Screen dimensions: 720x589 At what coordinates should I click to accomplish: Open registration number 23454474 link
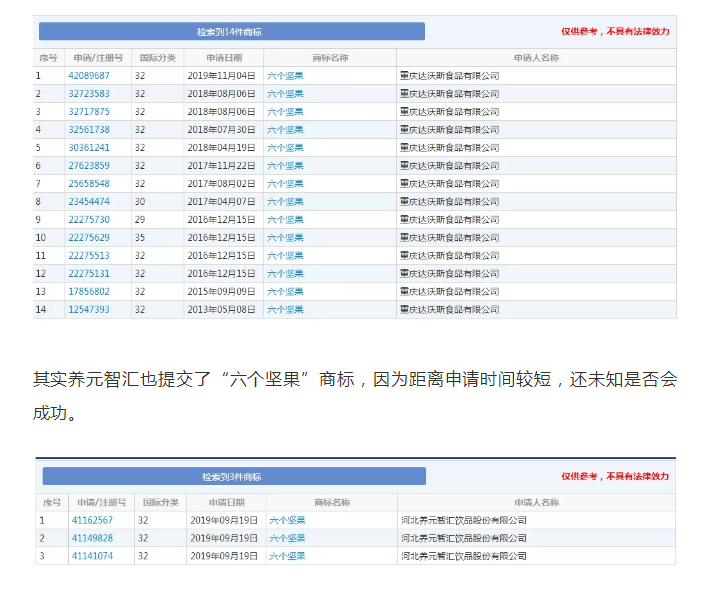89,202
